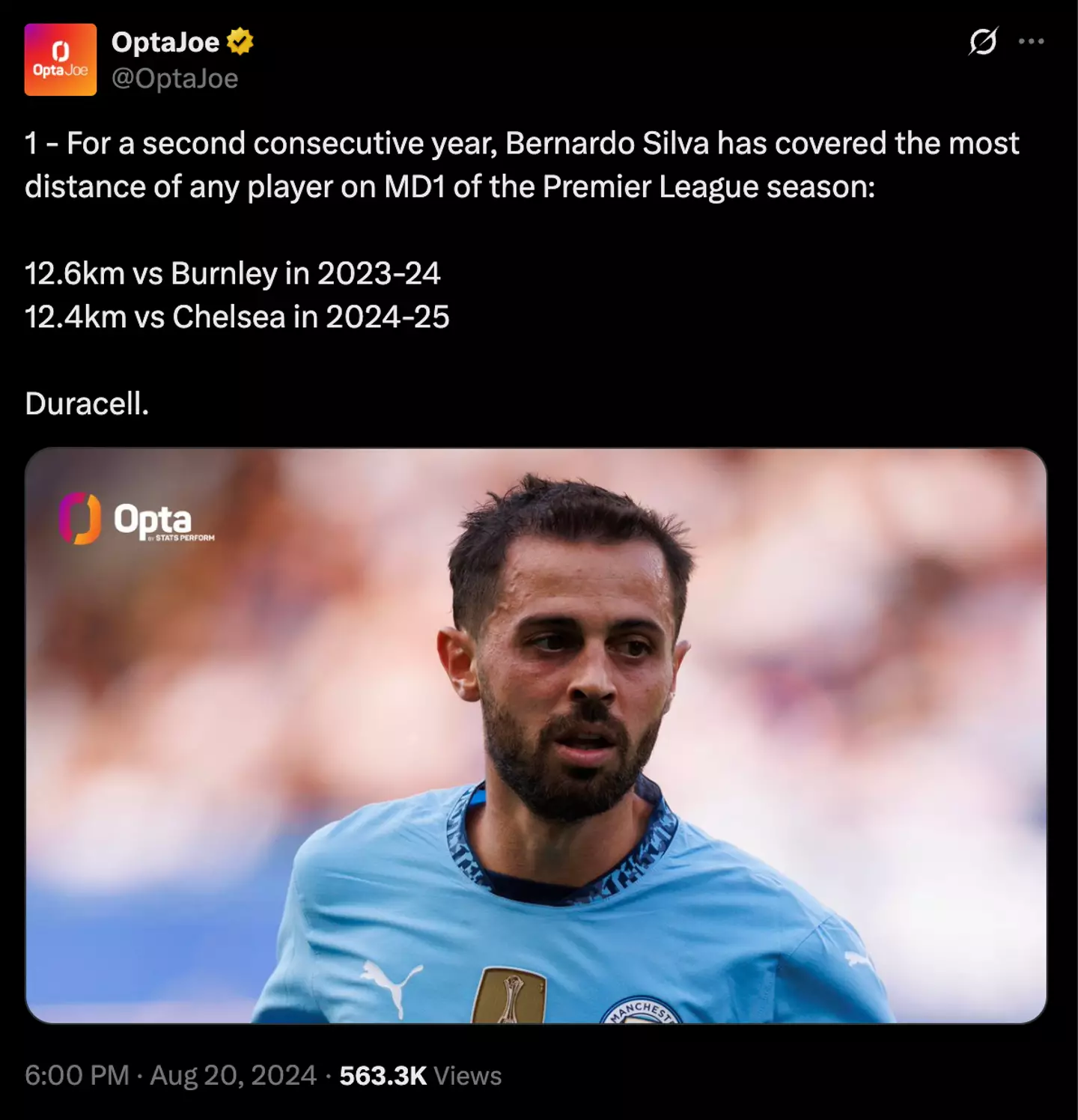Click the Opta logo in the photo
This screenshot has width=1078, height=1120.
point(136,519)
